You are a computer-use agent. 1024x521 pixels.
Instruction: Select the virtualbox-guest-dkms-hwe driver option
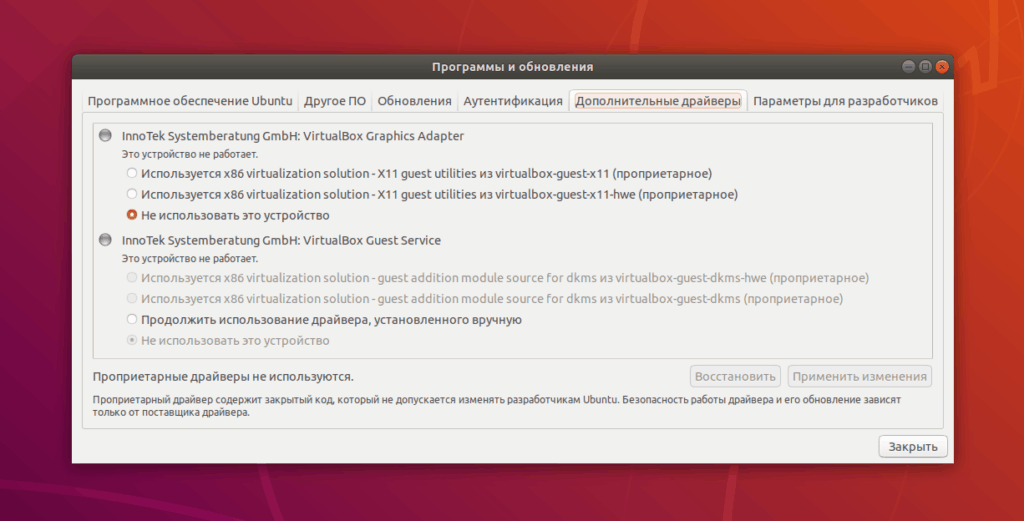click(132, 278)
